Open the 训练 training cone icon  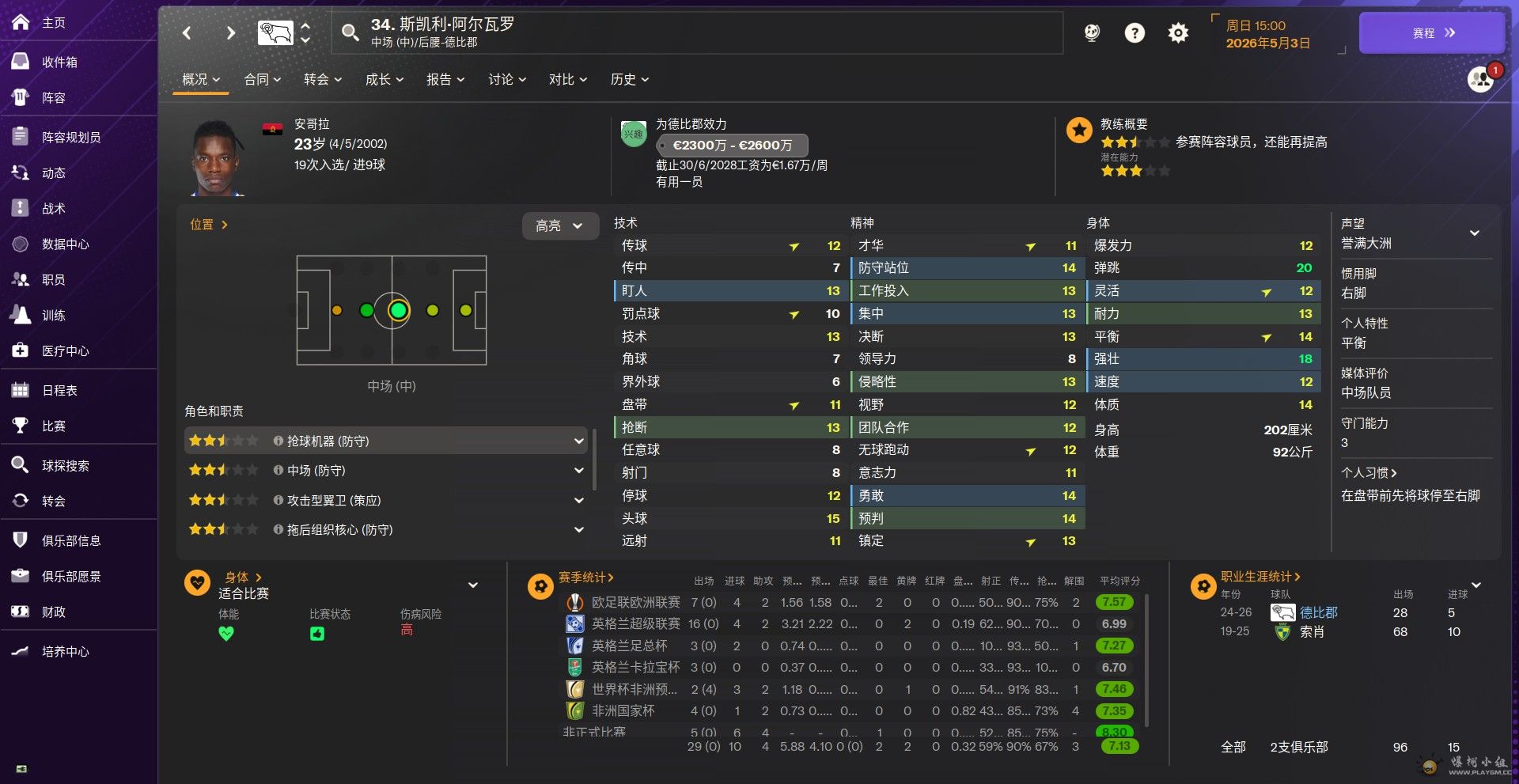(x=21, y=315)
